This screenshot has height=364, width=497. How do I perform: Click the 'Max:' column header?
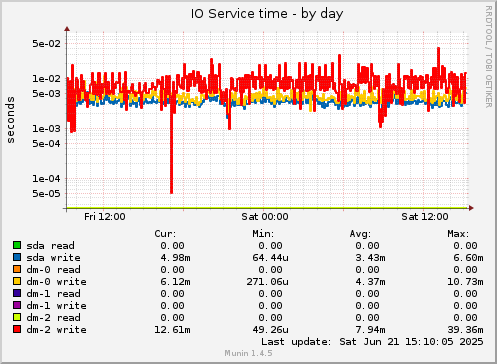pos(458,234)
